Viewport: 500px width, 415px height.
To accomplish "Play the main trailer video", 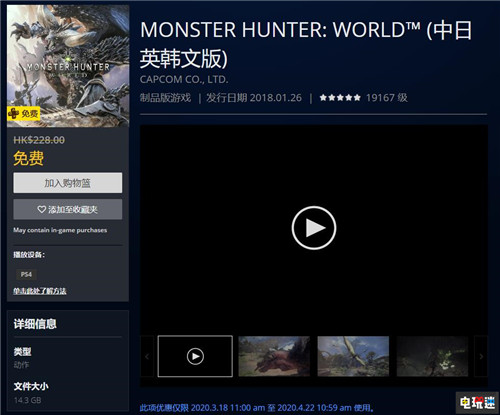I will point(314,228).
